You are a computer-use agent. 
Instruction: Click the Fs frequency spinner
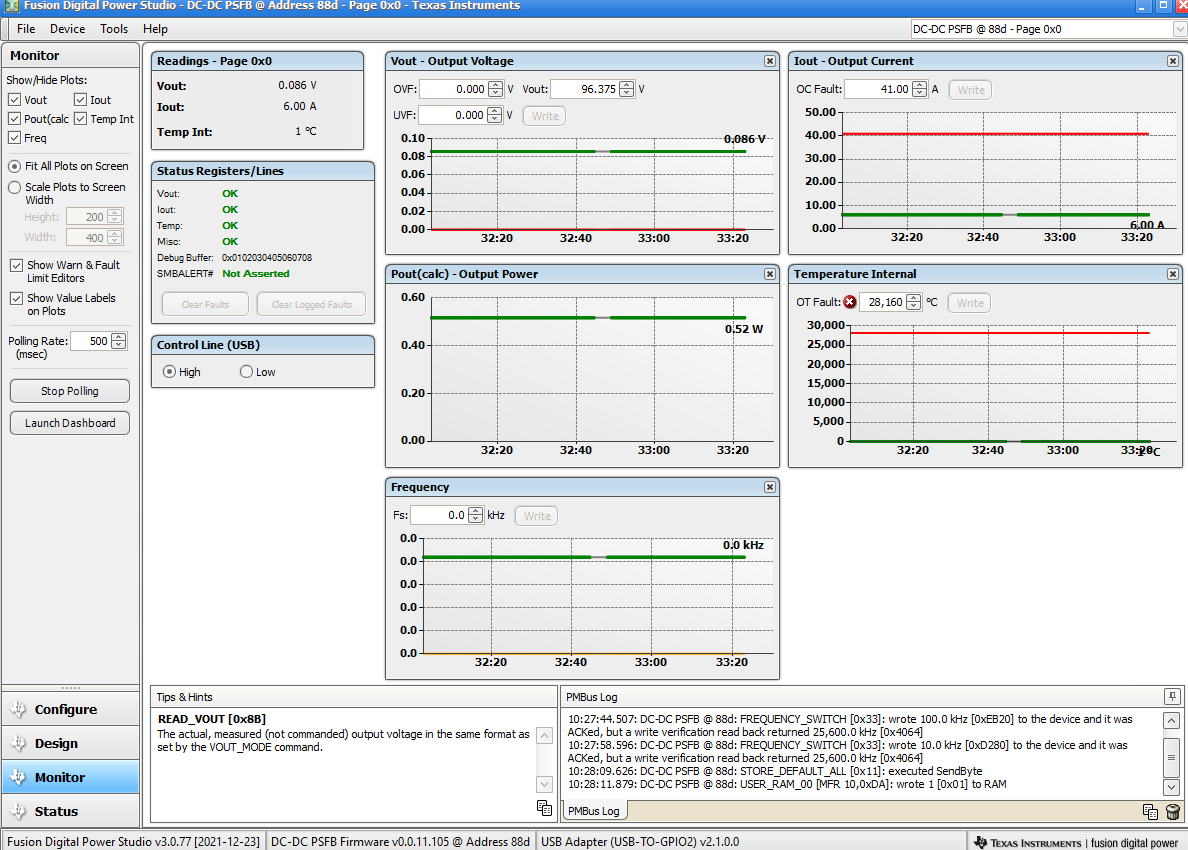pos(475,515)
